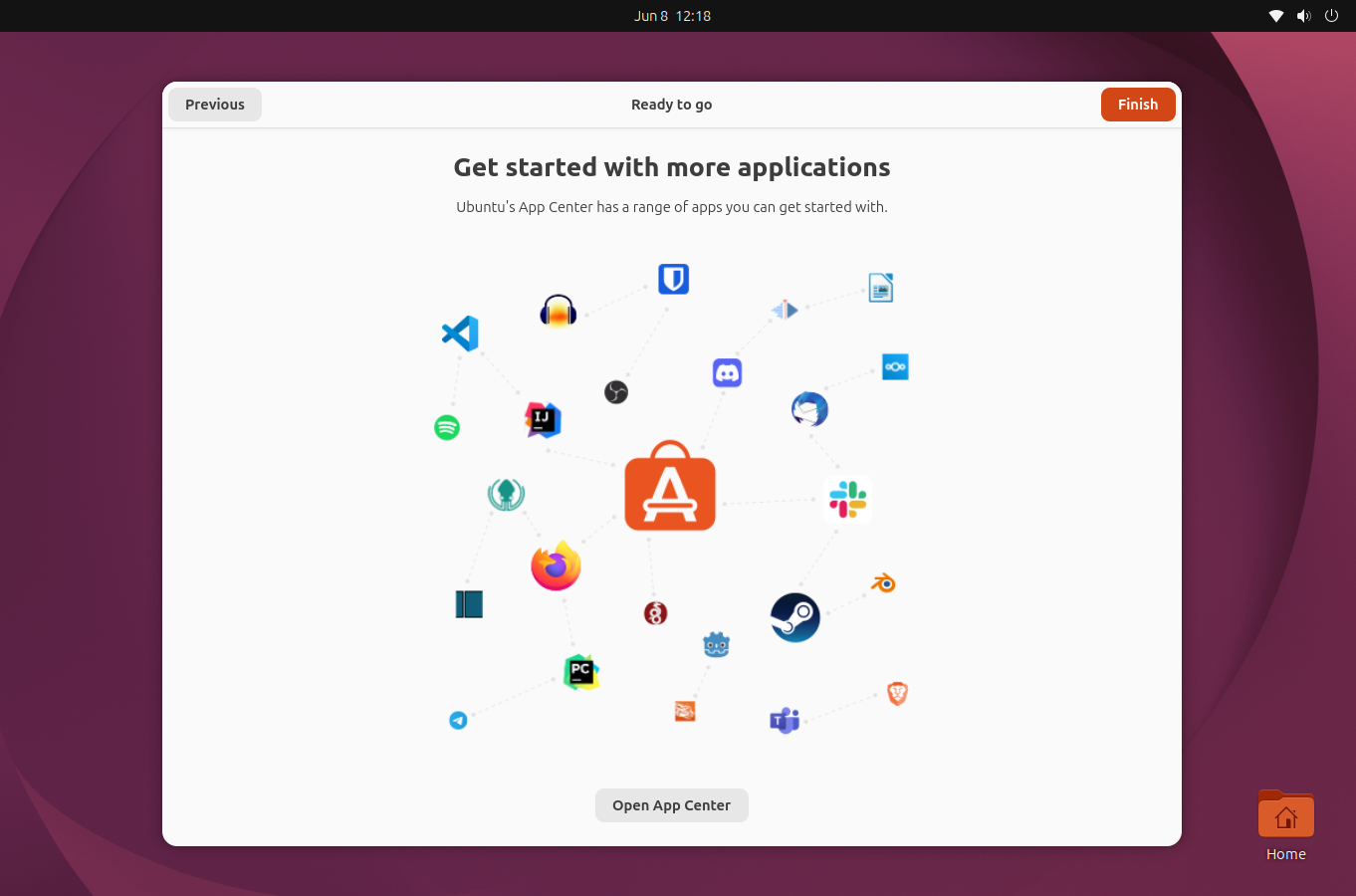Click the Thunderbird mail icon
The height and width of the screenshot is (896, 1356).
pos(810,409)
